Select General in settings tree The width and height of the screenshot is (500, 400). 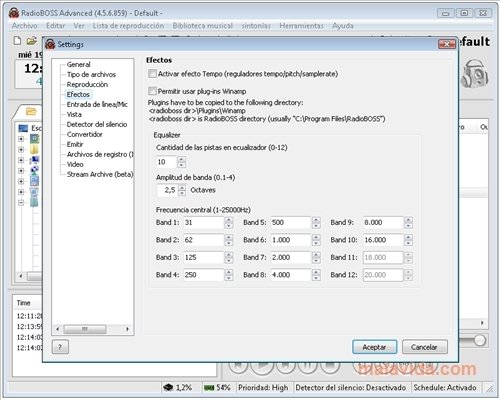78,64
